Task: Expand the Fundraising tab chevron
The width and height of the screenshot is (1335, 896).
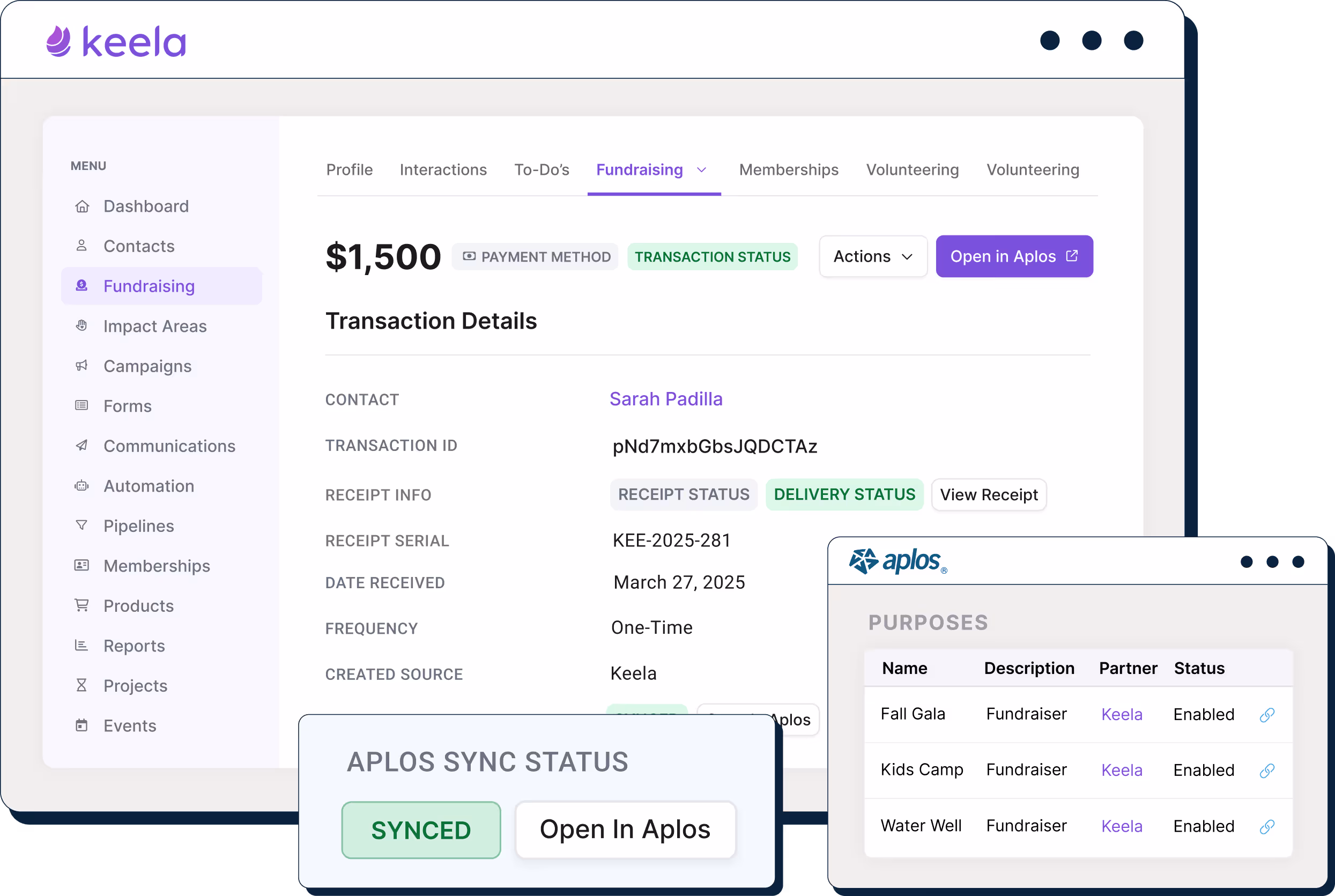Action: 702,171
